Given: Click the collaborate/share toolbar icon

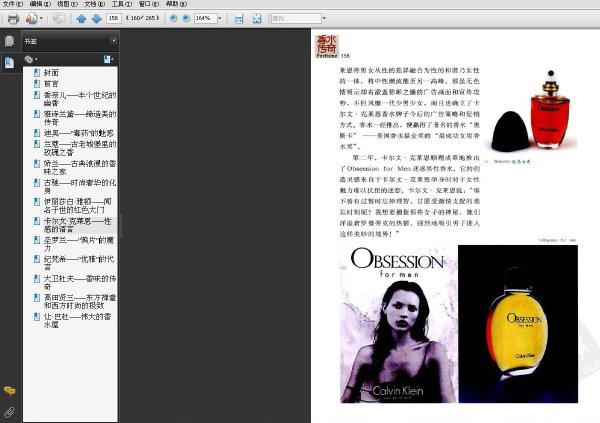Looking at the screenshot, I should tap(31, 18).
